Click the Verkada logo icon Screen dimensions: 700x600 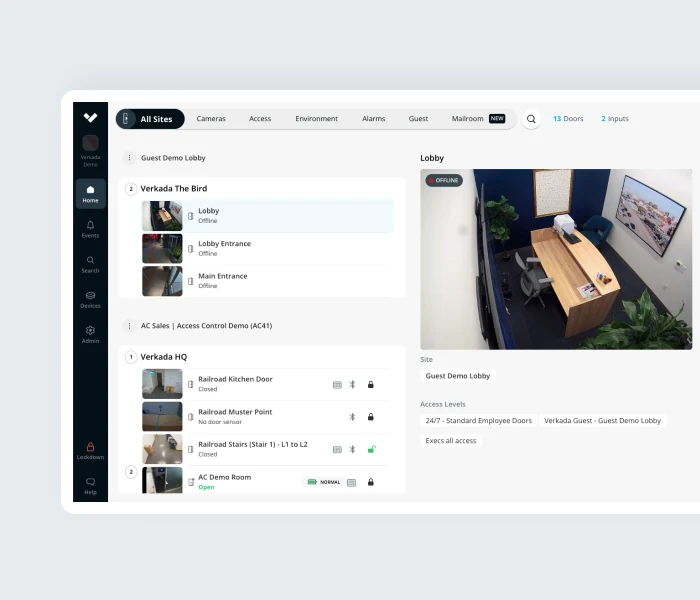90,117
